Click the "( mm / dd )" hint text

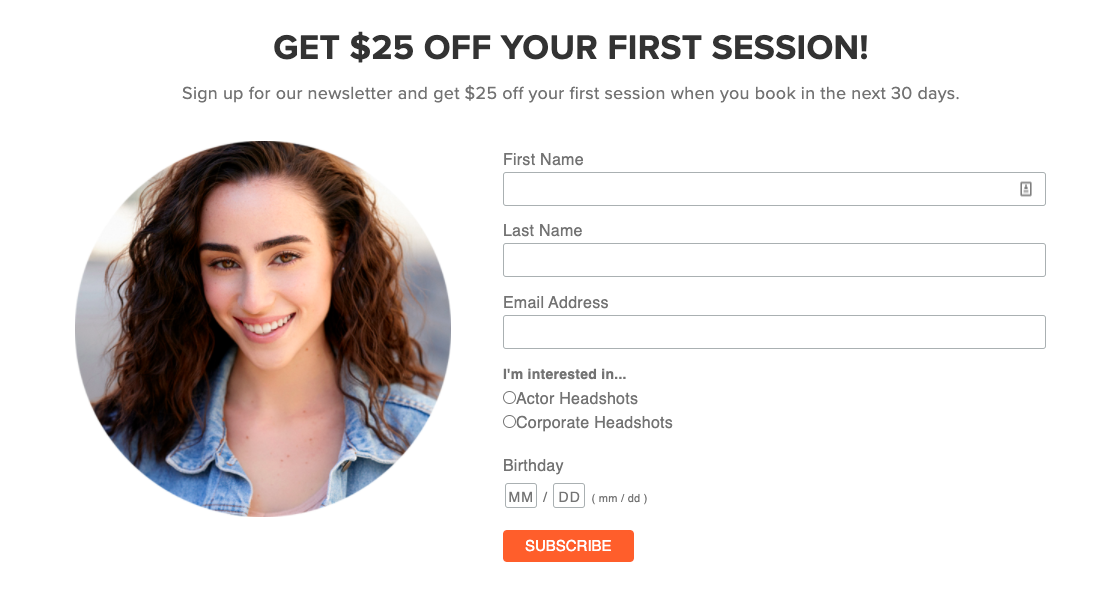[619, 496]
